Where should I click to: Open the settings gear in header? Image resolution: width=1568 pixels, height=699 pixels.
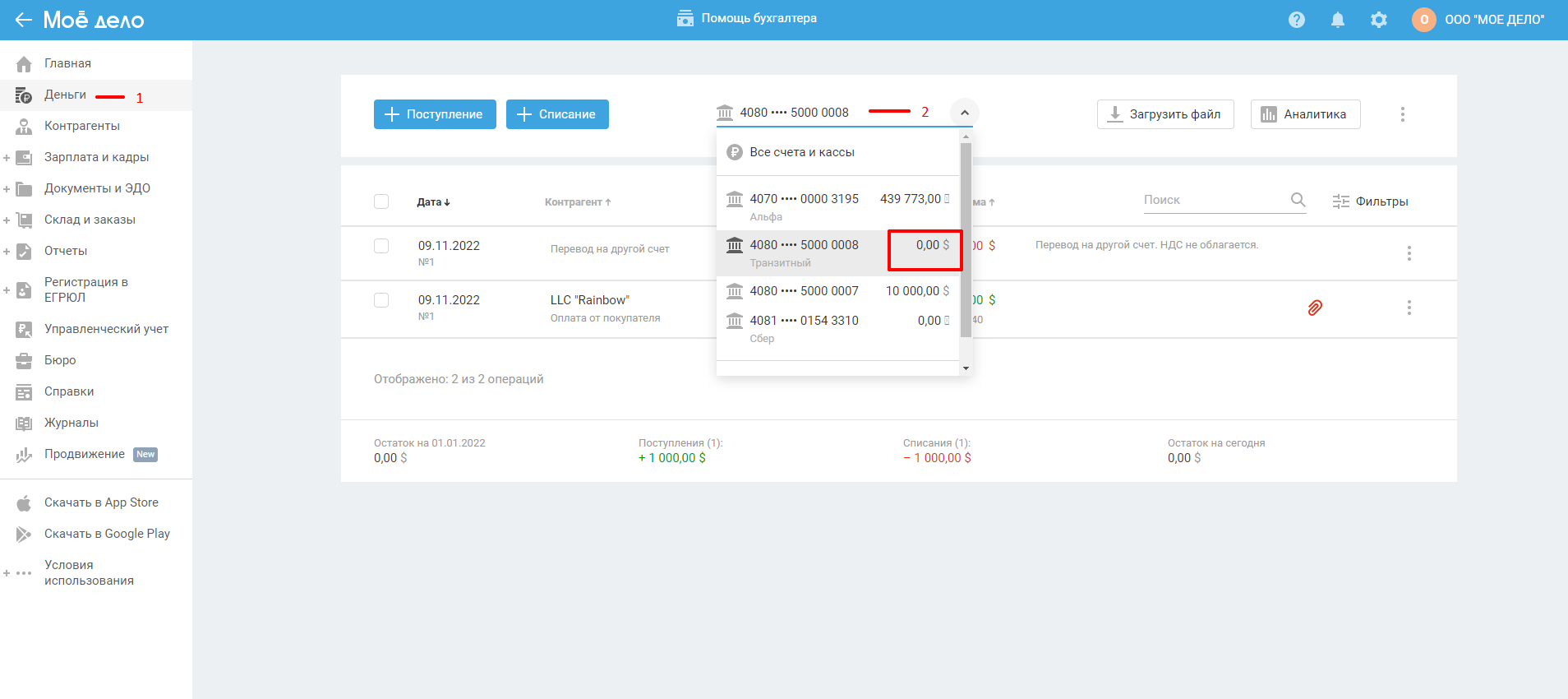[1379, 20]
